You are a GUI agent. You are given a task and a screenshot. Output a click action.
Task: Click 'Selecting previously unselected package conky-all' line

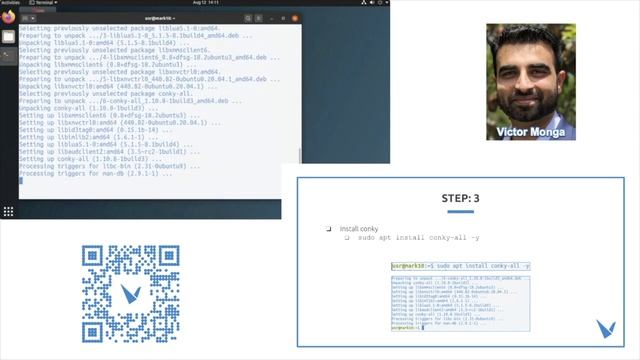[x=106, y=93]
